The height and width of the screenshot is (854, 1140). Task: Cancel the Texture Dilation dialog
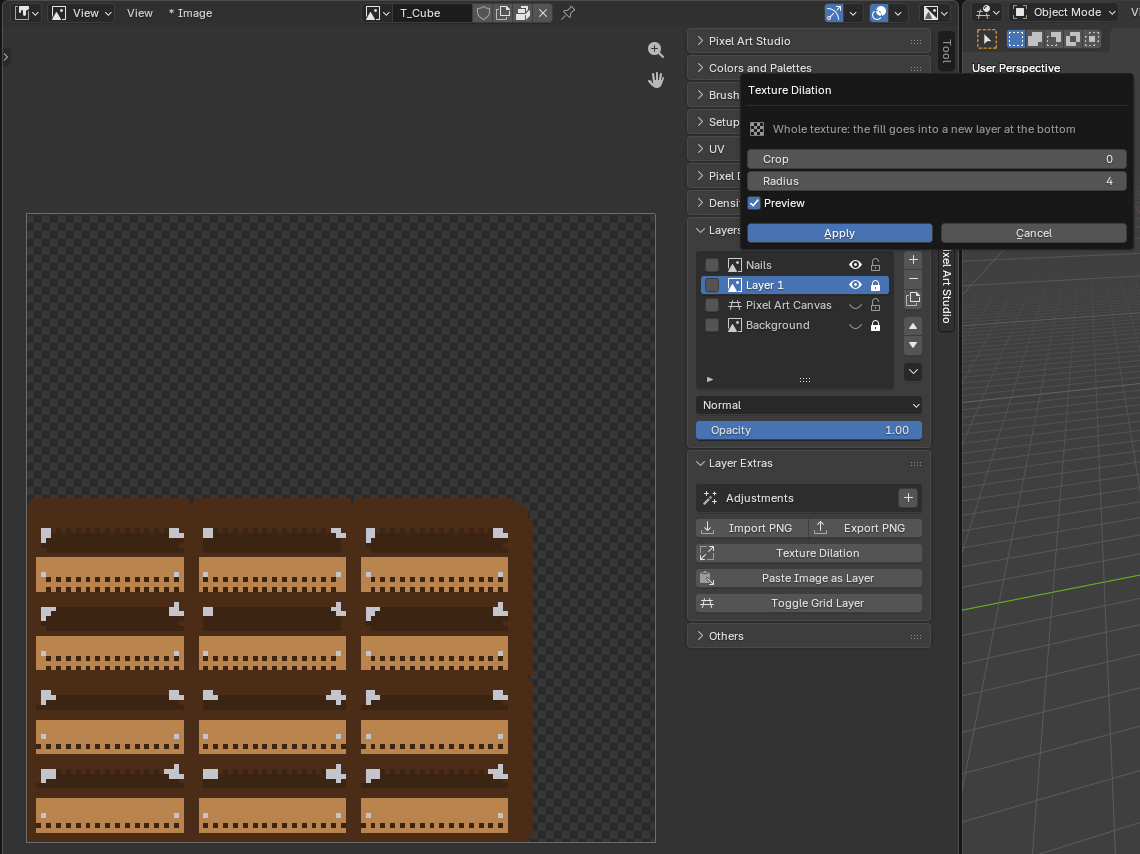tap(1034, 233)
